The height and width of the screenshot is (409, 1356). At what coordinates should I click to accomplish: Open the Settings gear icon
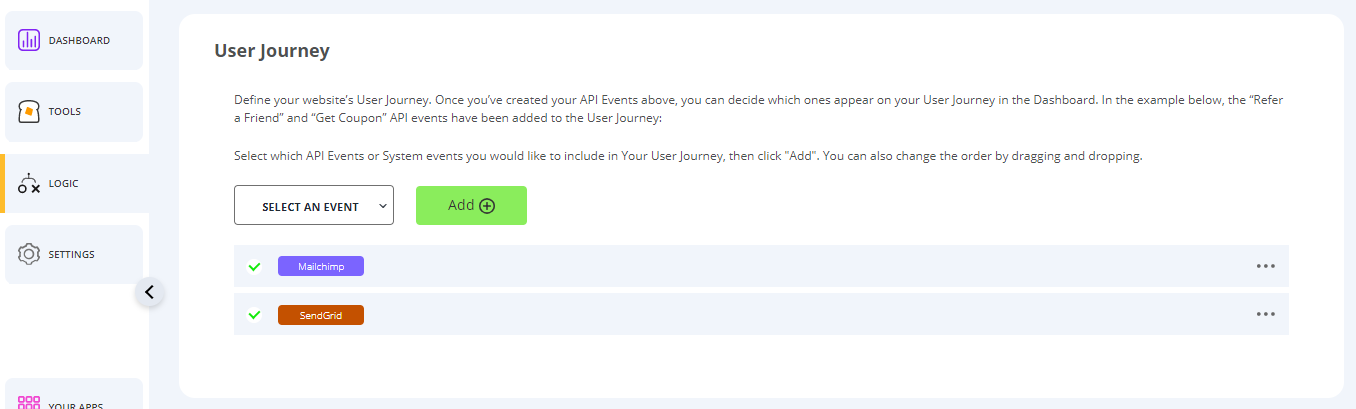tap(29, 254)
